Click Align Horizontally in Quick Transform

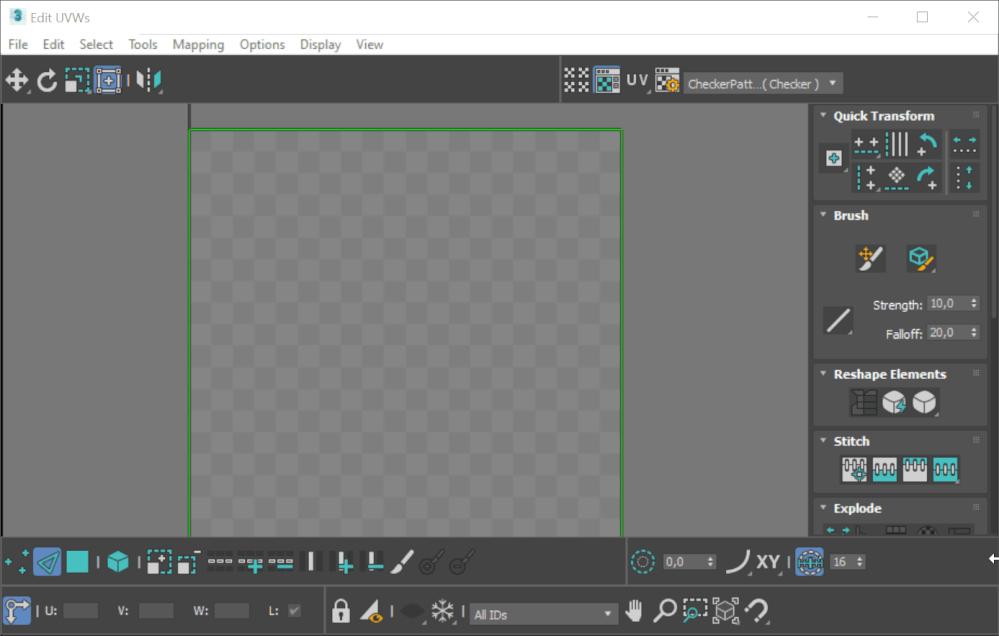click(866, 145)
